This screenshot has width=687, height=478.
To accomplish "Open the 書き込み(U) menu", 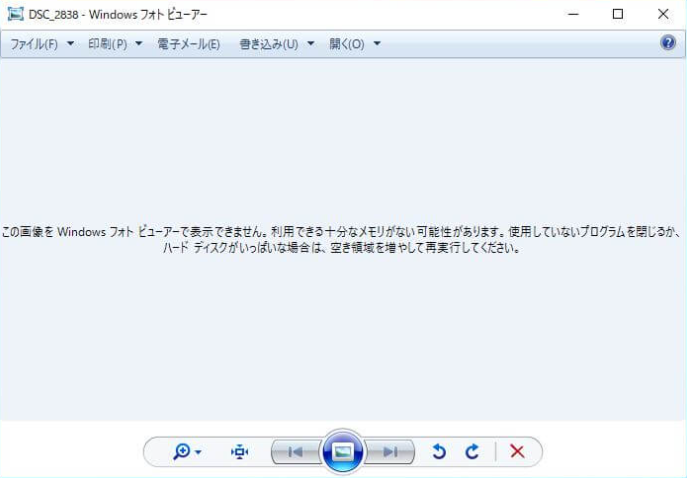I will coord(269,44).
